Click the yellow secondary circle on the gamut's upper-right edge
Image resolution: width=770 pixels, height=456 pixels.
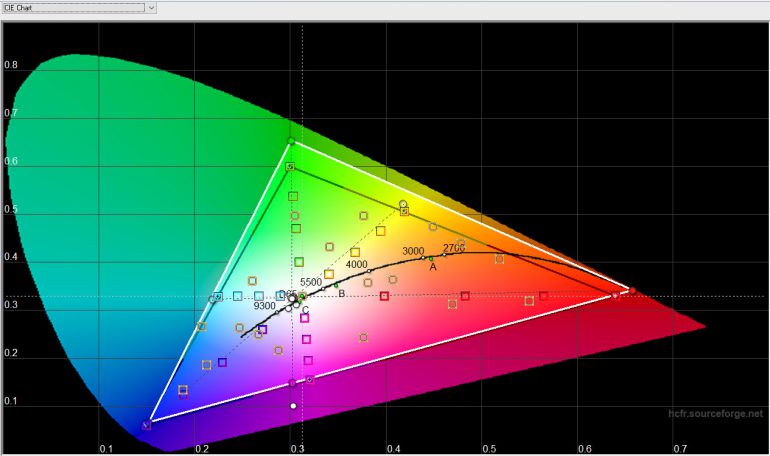coord(403,204)
